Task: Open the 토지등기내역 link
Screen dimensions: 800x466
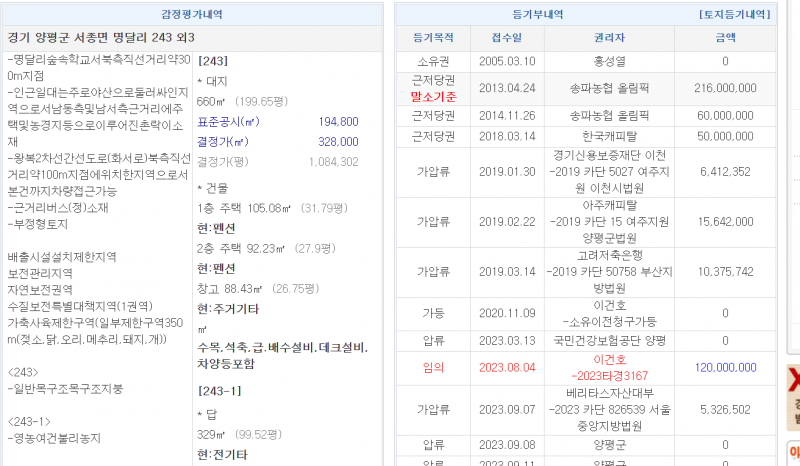Action: [734, 15]
